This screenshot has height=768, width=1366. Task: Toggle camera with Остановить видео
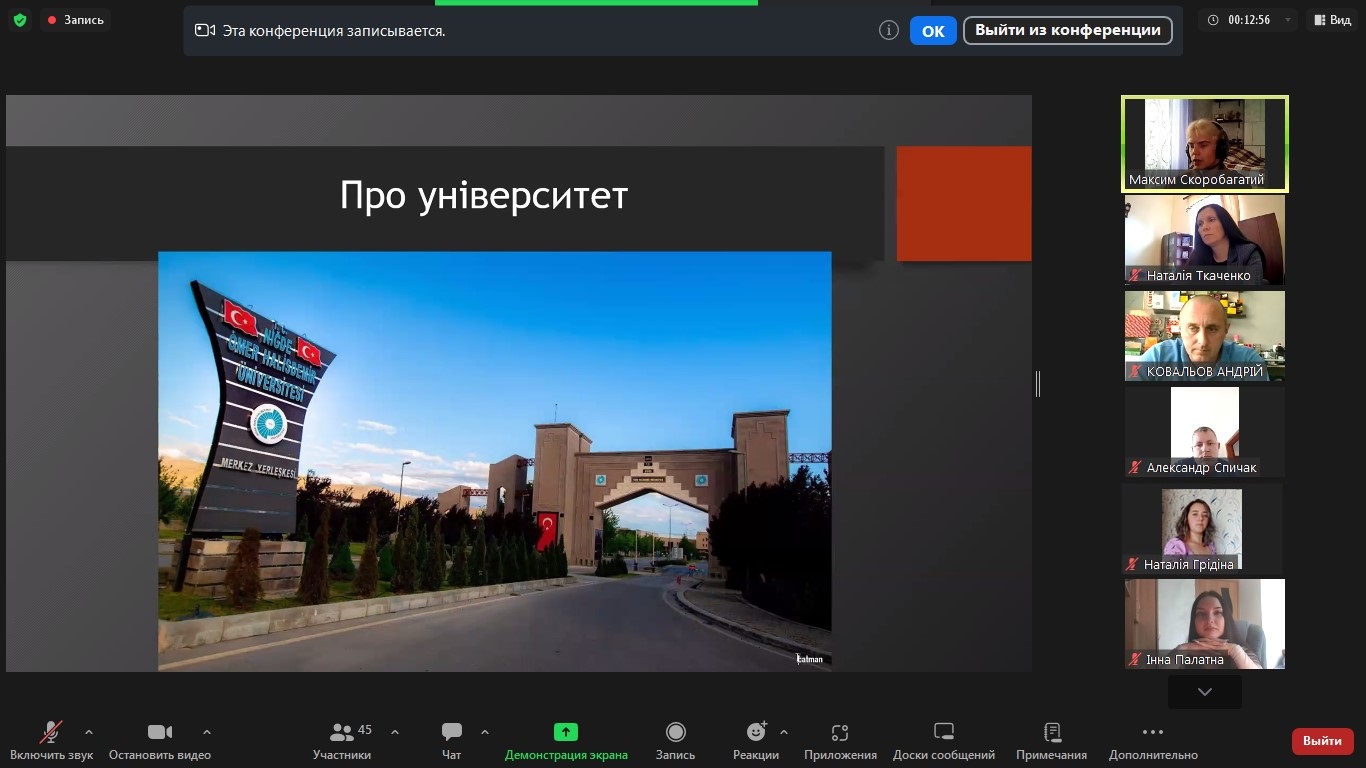click(160, 733)
